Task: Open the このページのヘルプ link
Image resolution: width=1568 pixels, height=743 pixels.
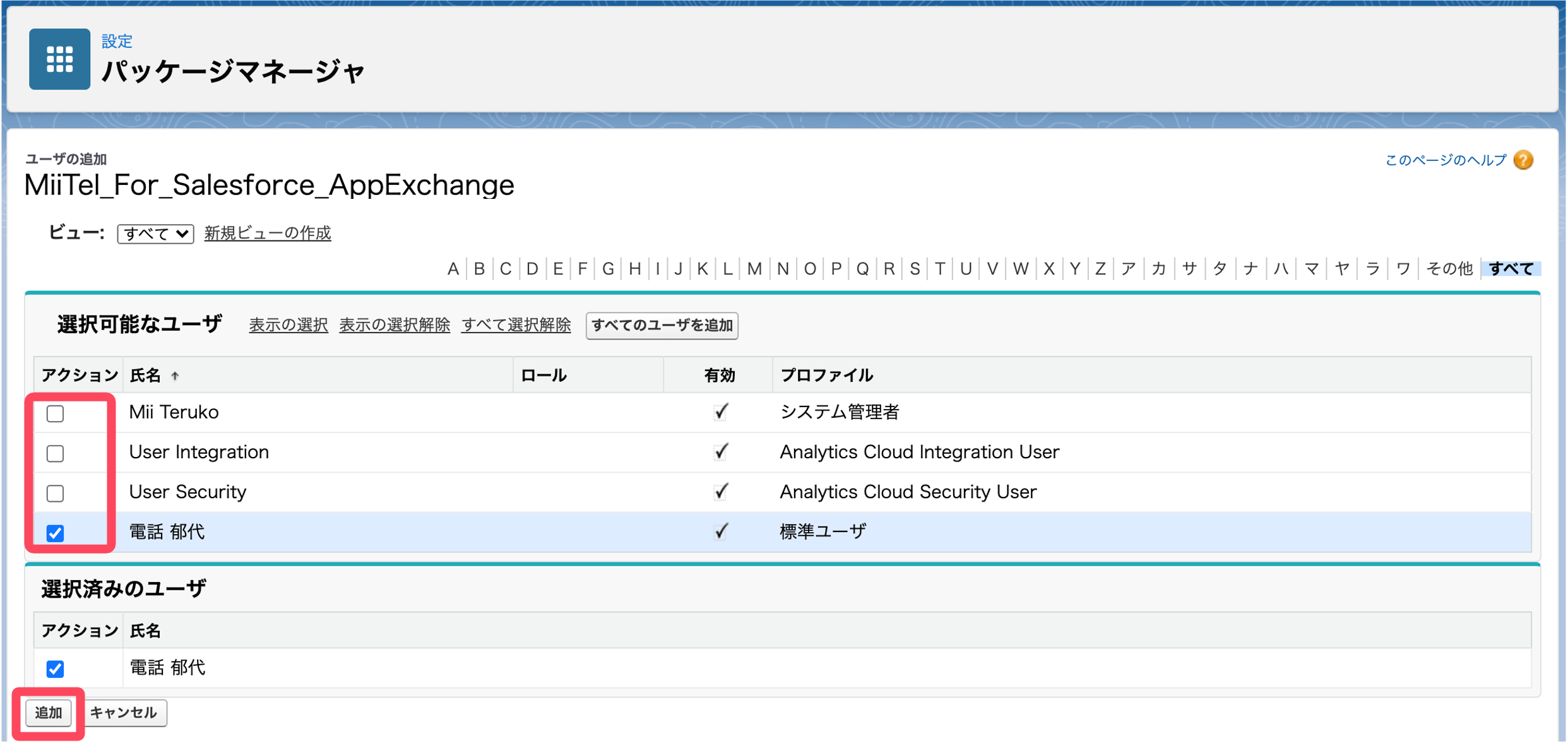Action: click(1446, 160)
